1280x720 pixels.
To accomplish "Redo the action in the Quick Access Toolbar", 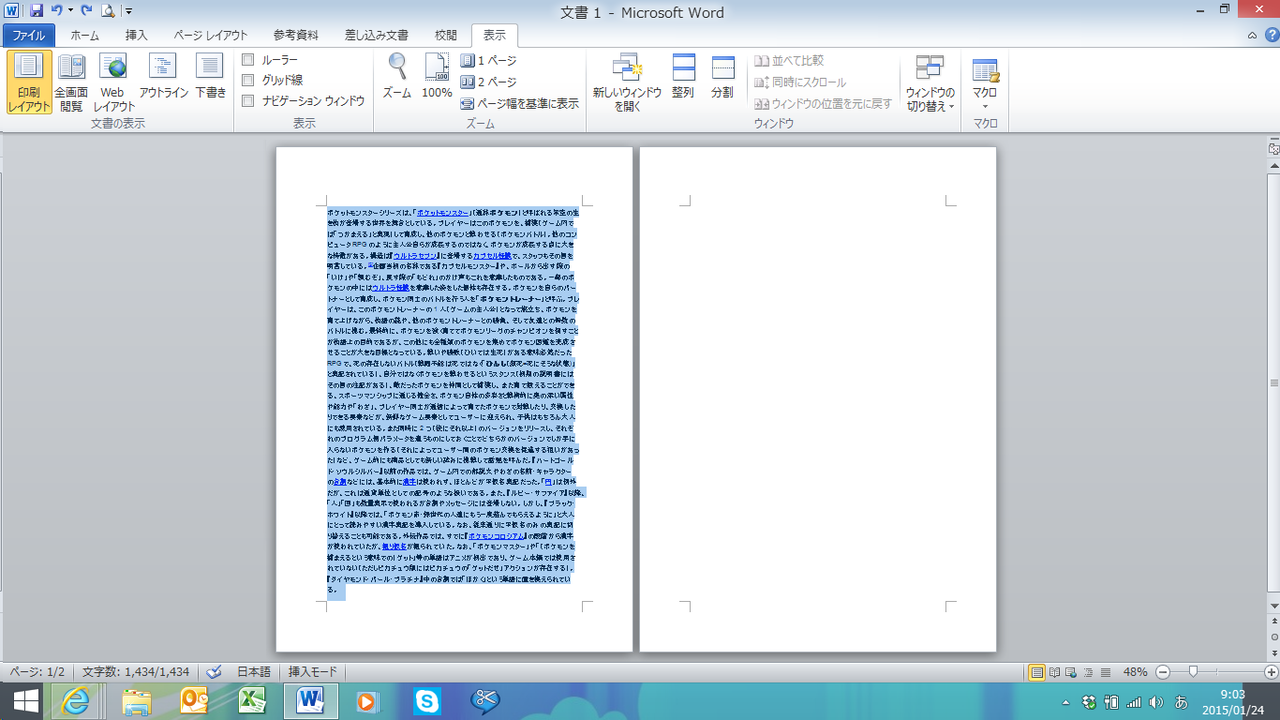I will (87, 11).
